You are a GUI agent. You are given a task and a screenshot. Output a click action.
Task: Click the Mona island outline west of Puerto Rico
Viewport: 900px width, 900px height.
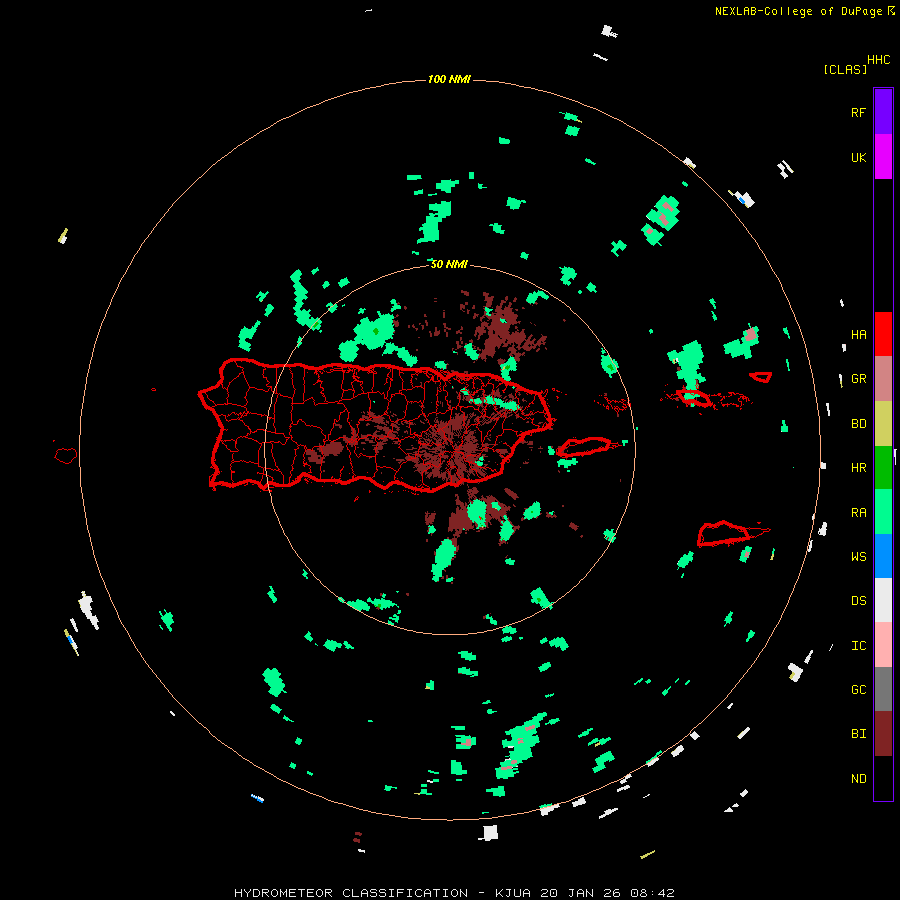pos(65,455)
